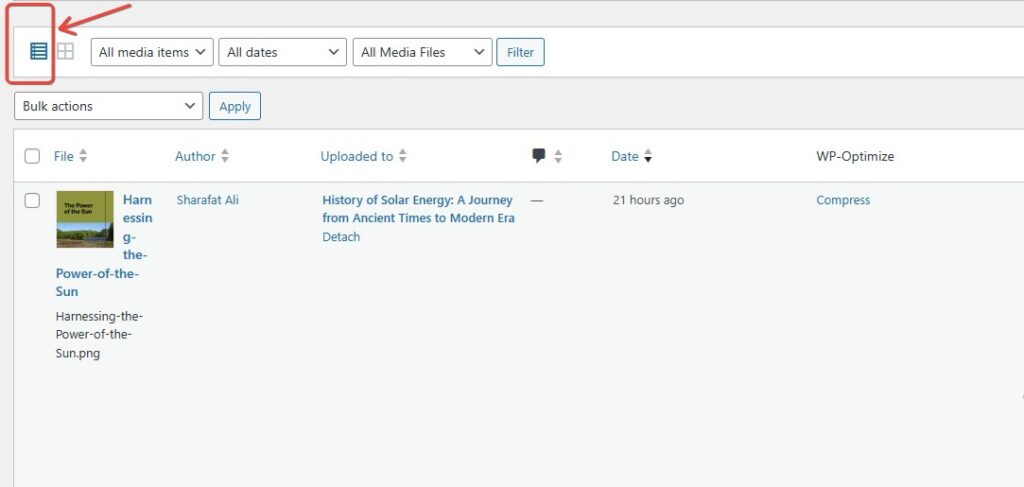Click the comments bubble column icon
The image size is (1024, 487).
[x=539, y=155]
